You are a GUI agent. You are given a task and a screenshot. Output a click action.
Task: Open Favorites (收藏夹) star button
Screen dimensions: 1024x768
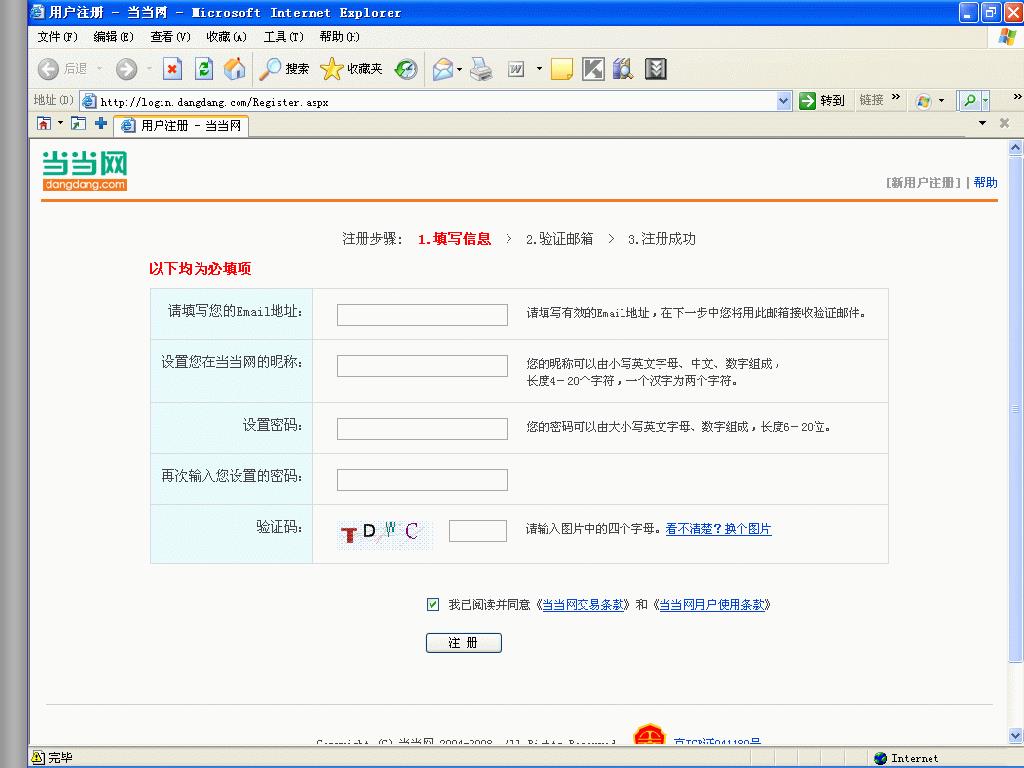(351, 69)
